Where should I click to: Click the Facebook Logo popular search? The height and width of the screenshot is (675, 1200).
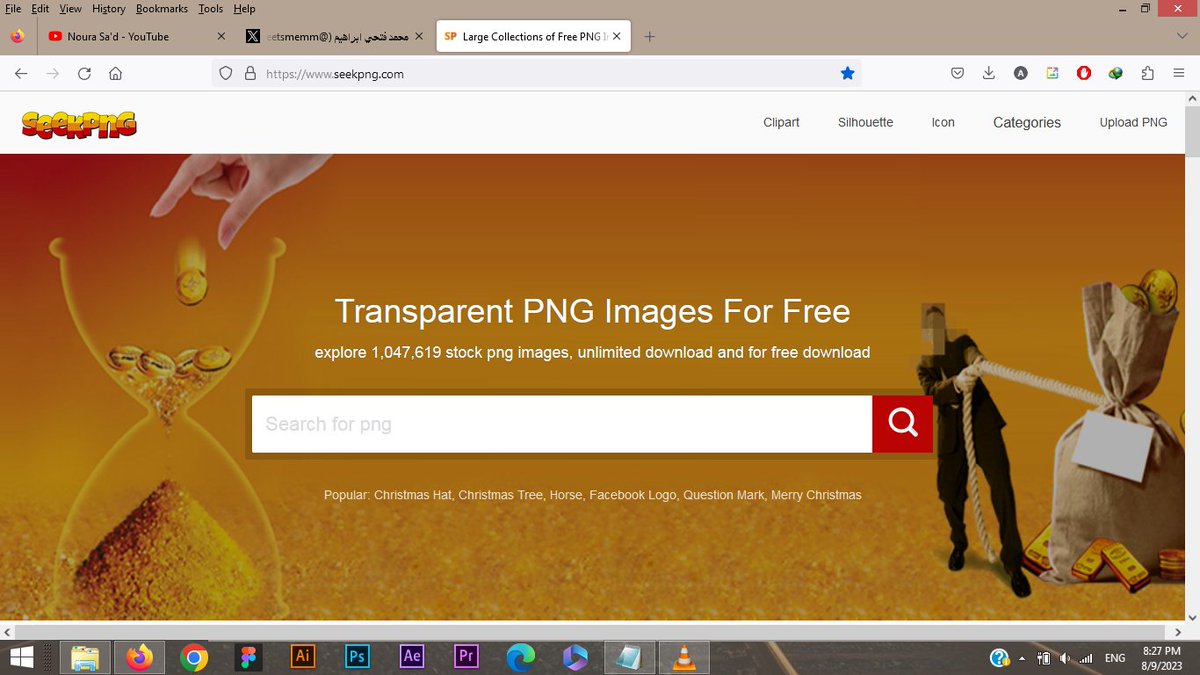point(633,495)
